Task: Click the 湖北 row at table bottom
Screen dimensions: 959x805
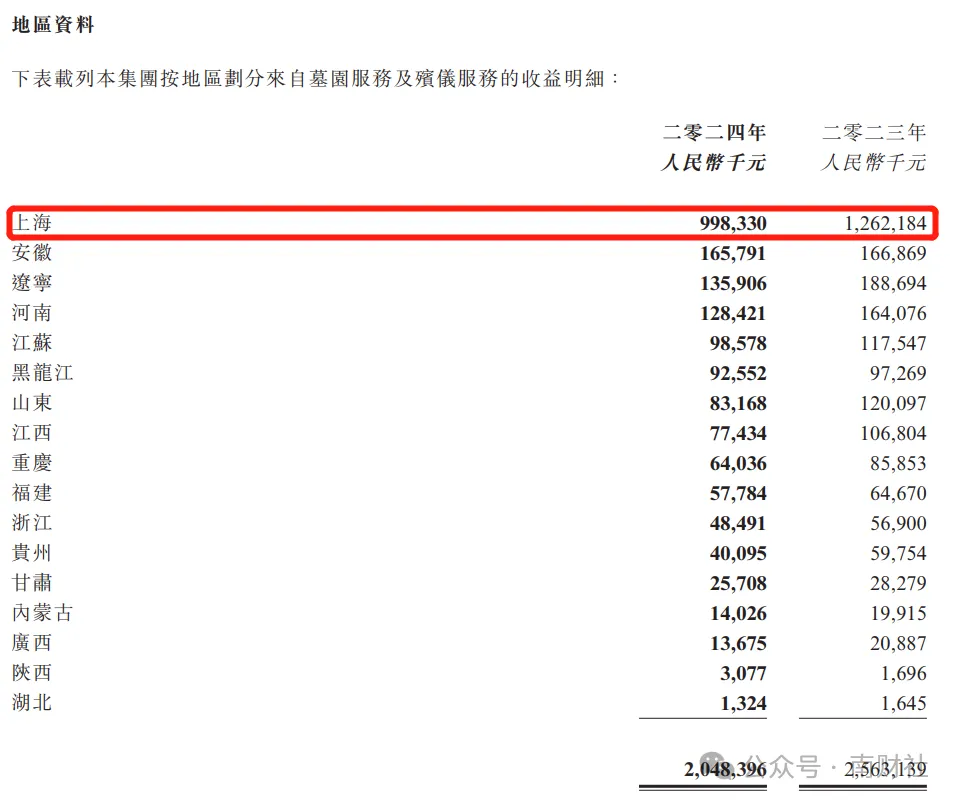Action: pyautogui.click(x=34, y=703)
